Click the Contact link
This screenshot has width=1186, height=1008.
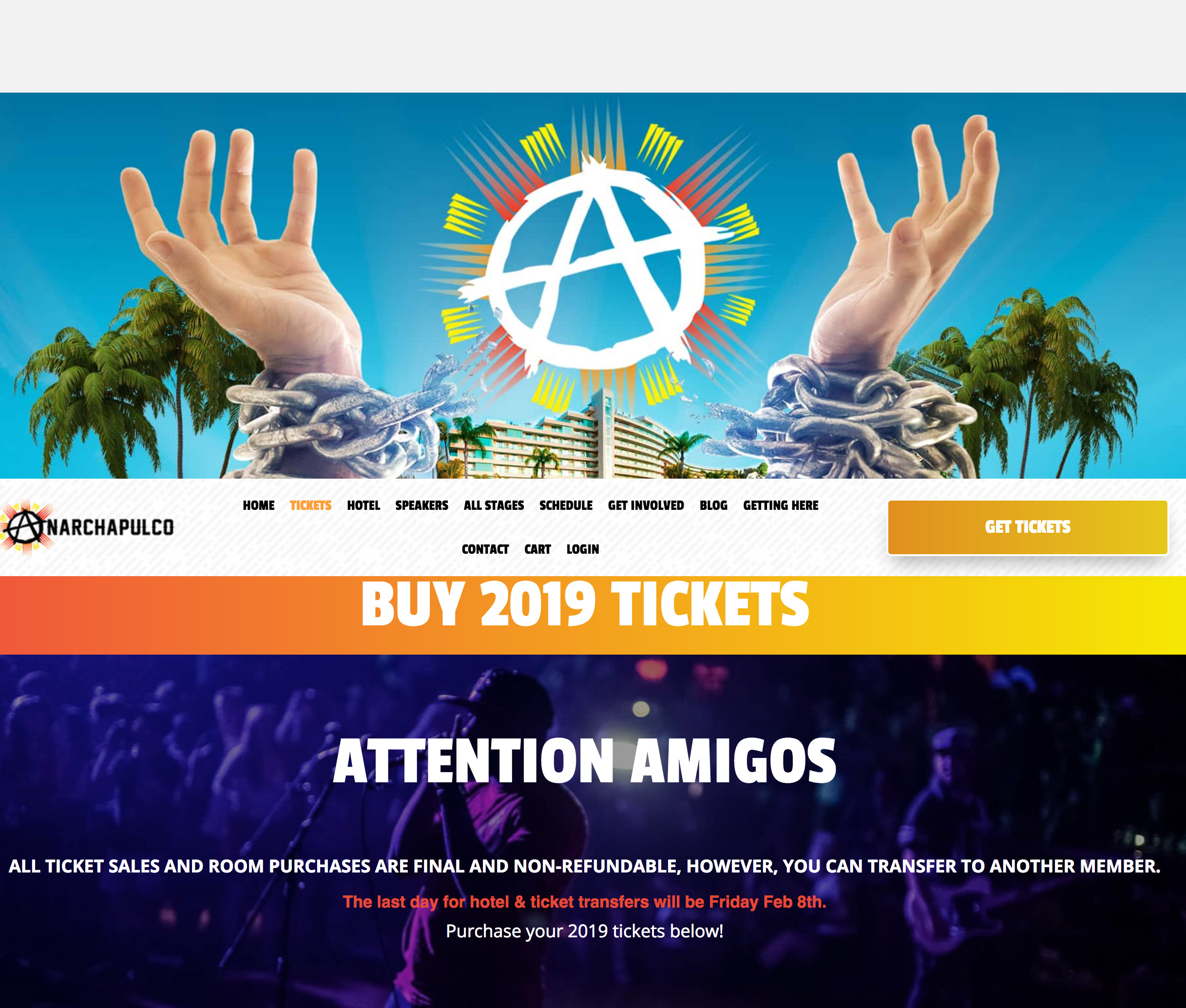point(485,549)
